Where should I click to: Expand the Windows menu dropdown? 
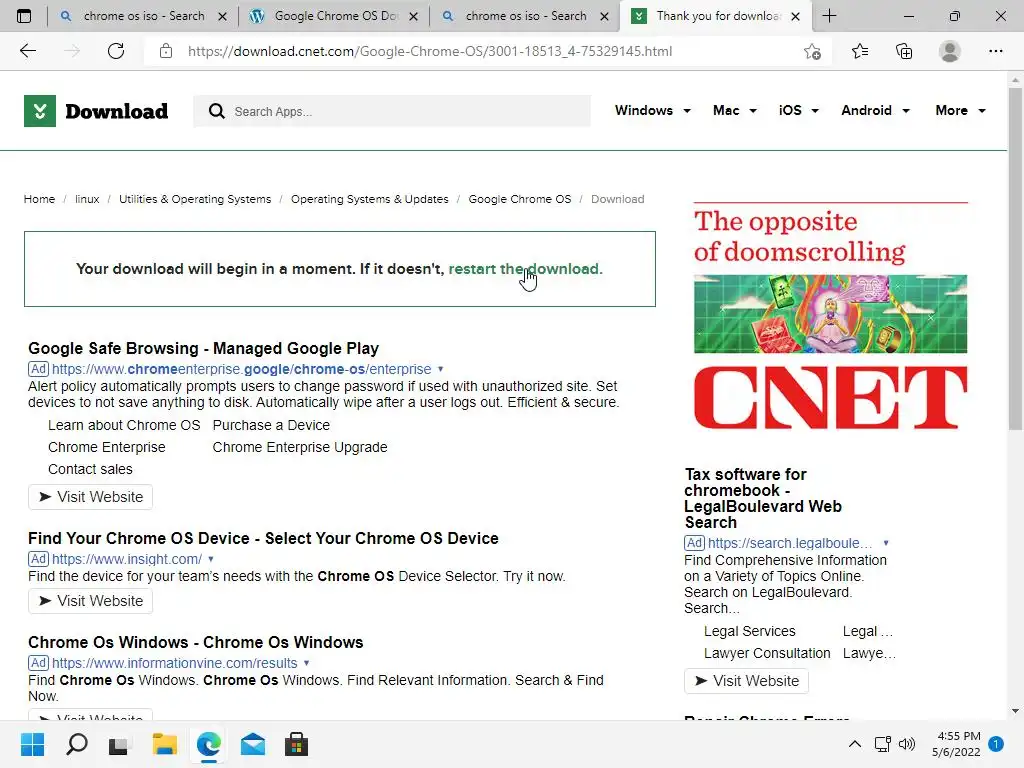click(x=652, y=110)
